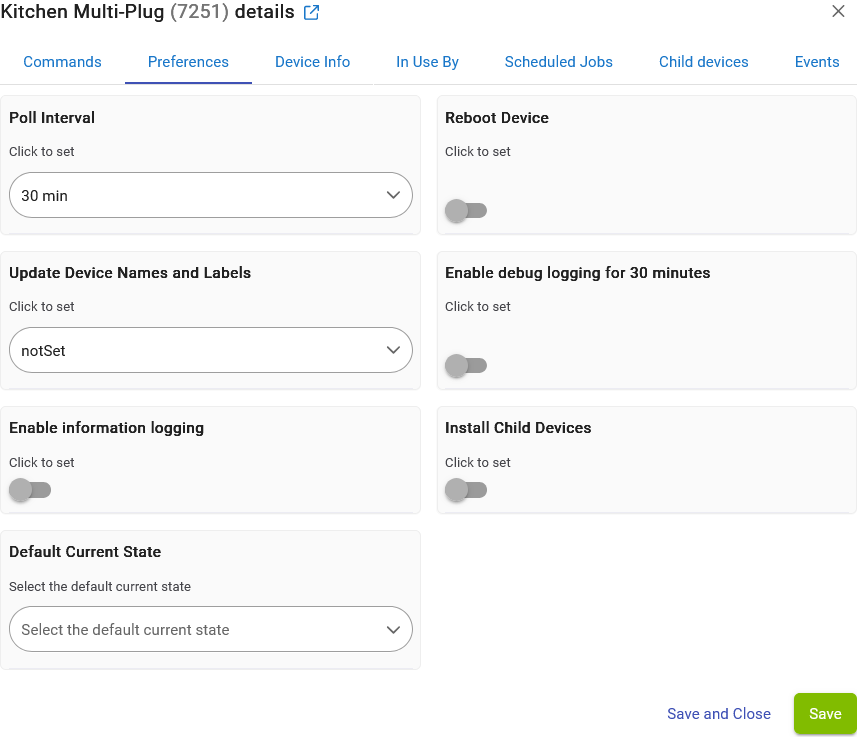The width and height of the screenshot is (865, 737).
Task: Go to Scheduled Jobs tab
Action: 558,62
